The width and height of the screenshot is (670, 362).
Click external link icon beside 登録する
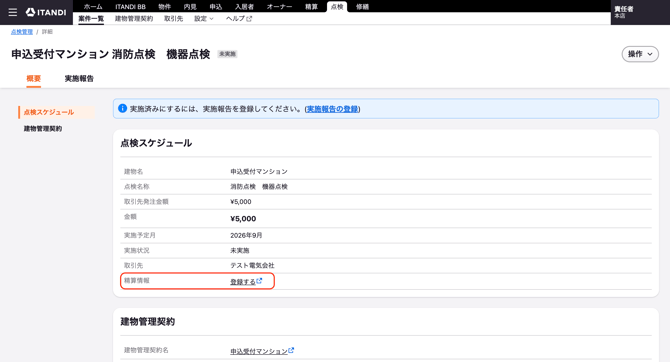click(259, 281)
